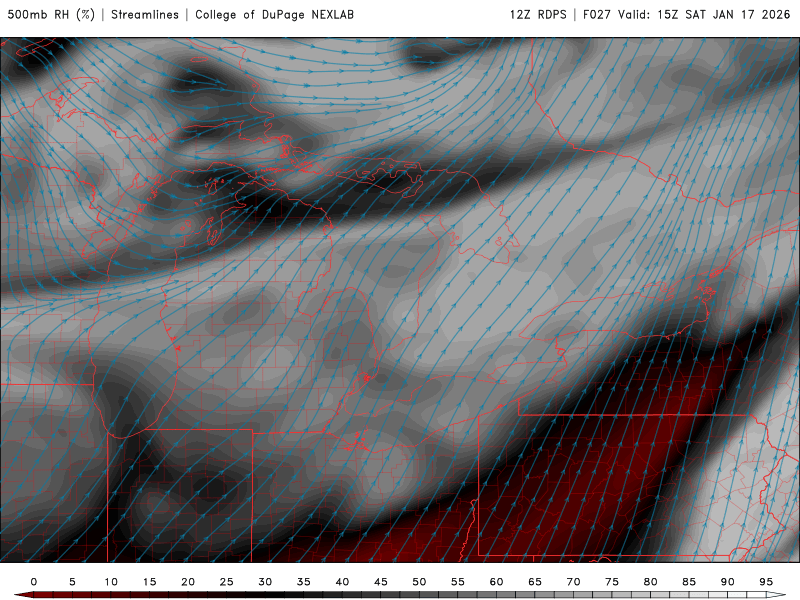This screenshot has width=800, height=600.
Task: Select the "15" label on color scale
Action: pos(149,582)
